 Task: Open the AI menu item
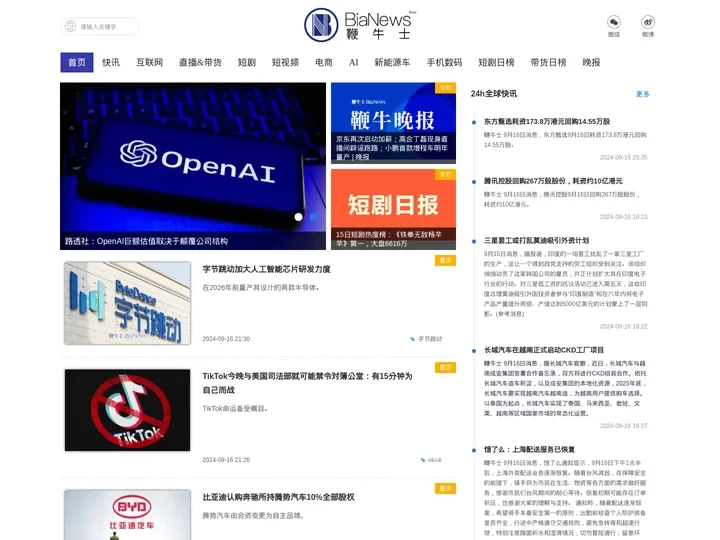[354, 62]
